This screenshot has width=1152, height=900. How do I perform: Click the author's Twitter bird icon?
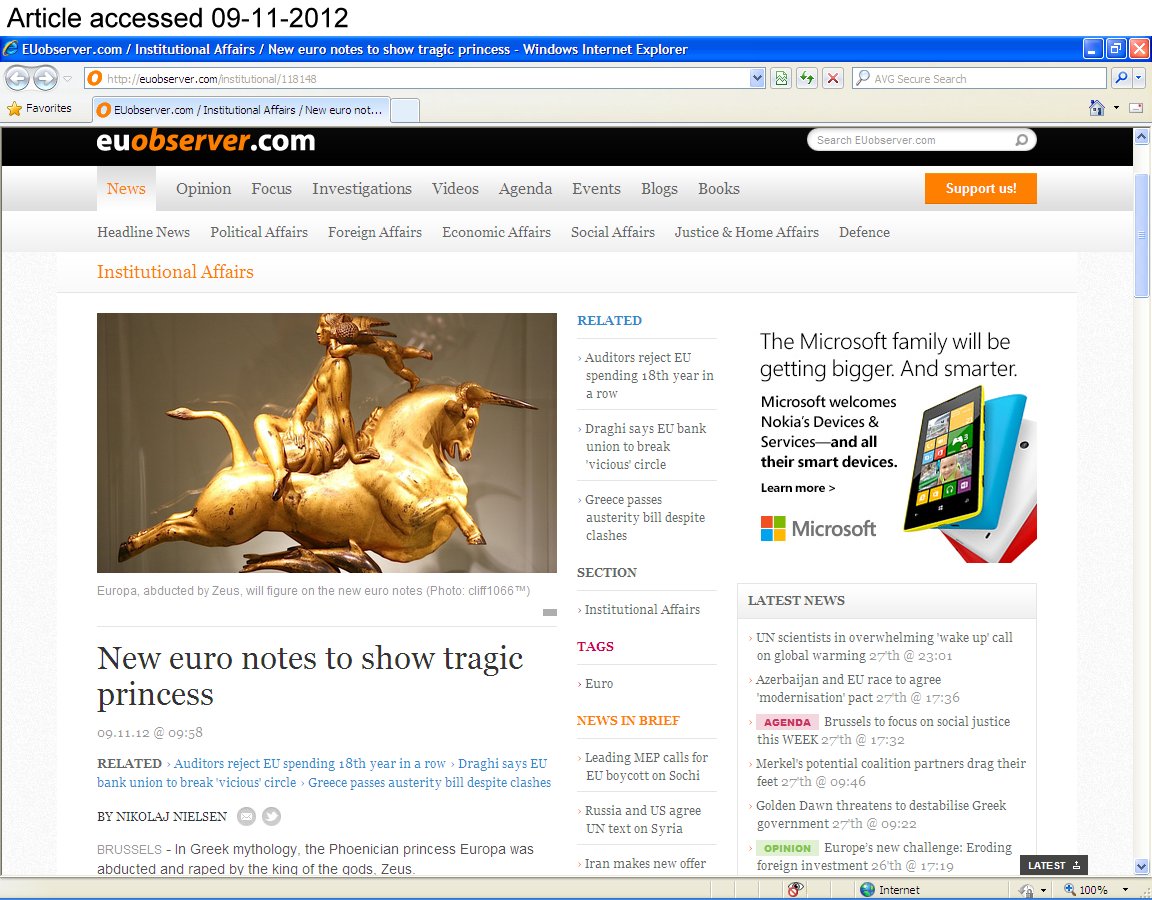(x=272, y=817)
